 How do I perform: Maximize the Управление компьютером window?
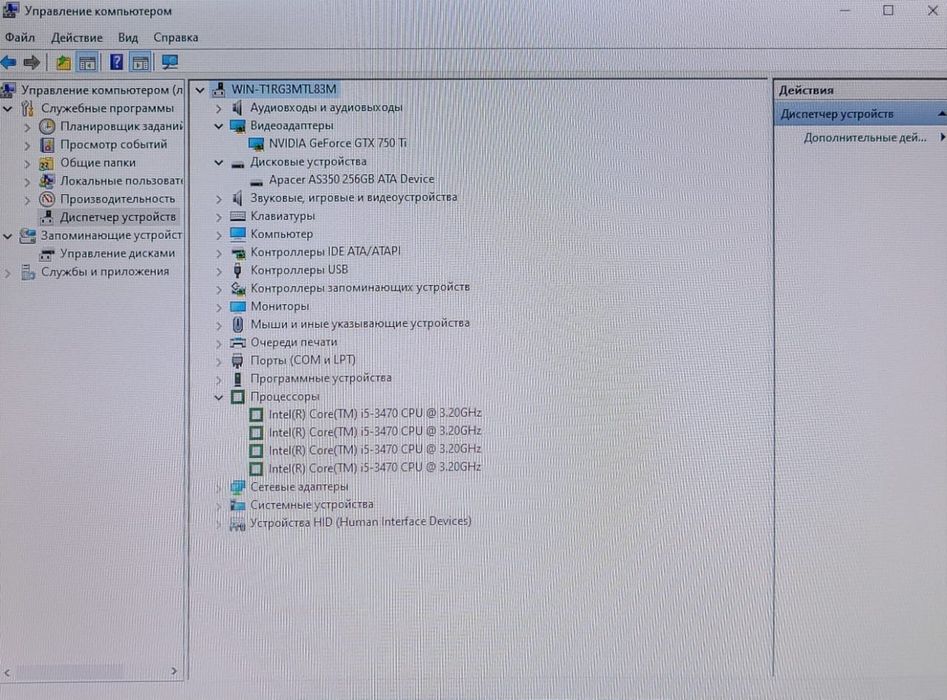point(888,10)
